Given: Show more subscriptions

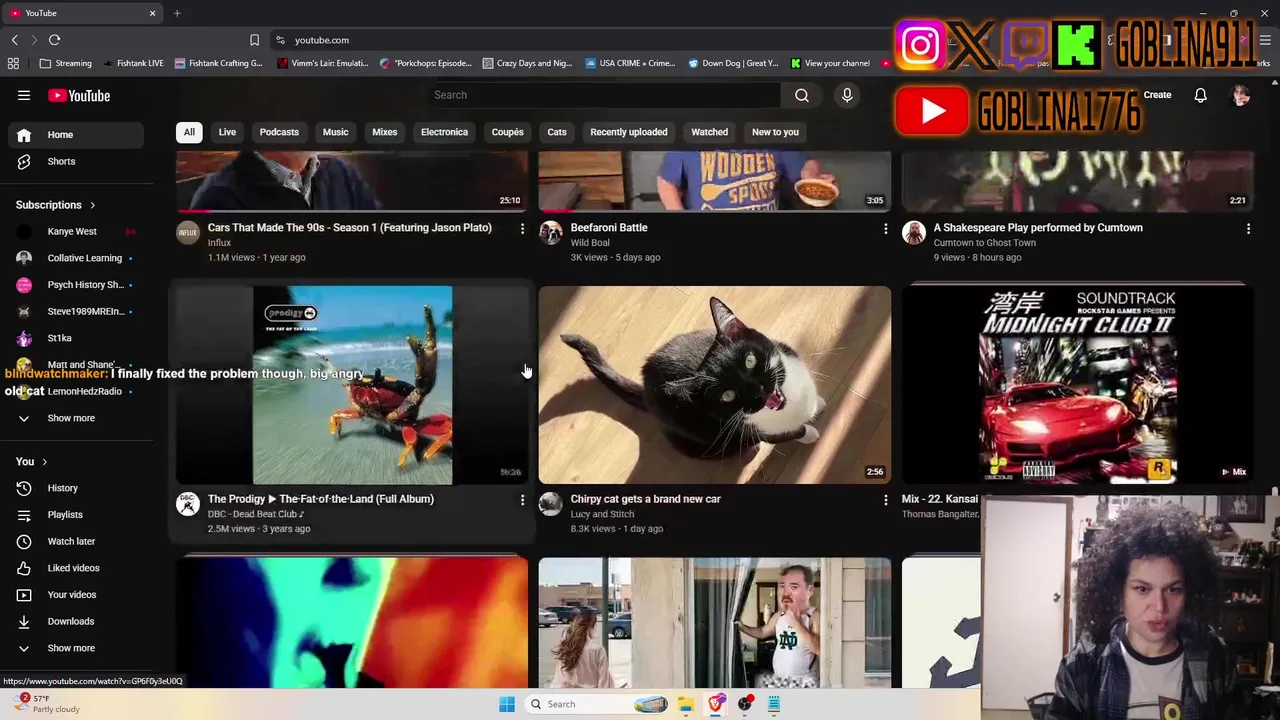Looking at the screenshot, I should click(77, 418).
